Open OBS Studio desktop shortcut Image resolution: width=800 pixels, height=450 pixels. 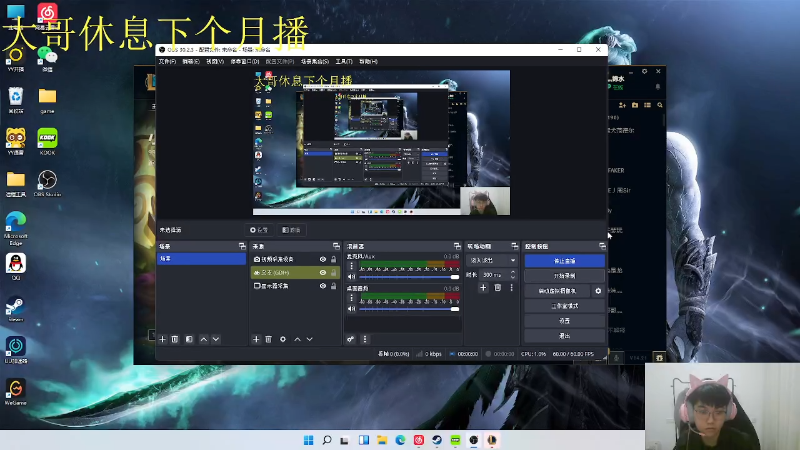pos(47,183)
